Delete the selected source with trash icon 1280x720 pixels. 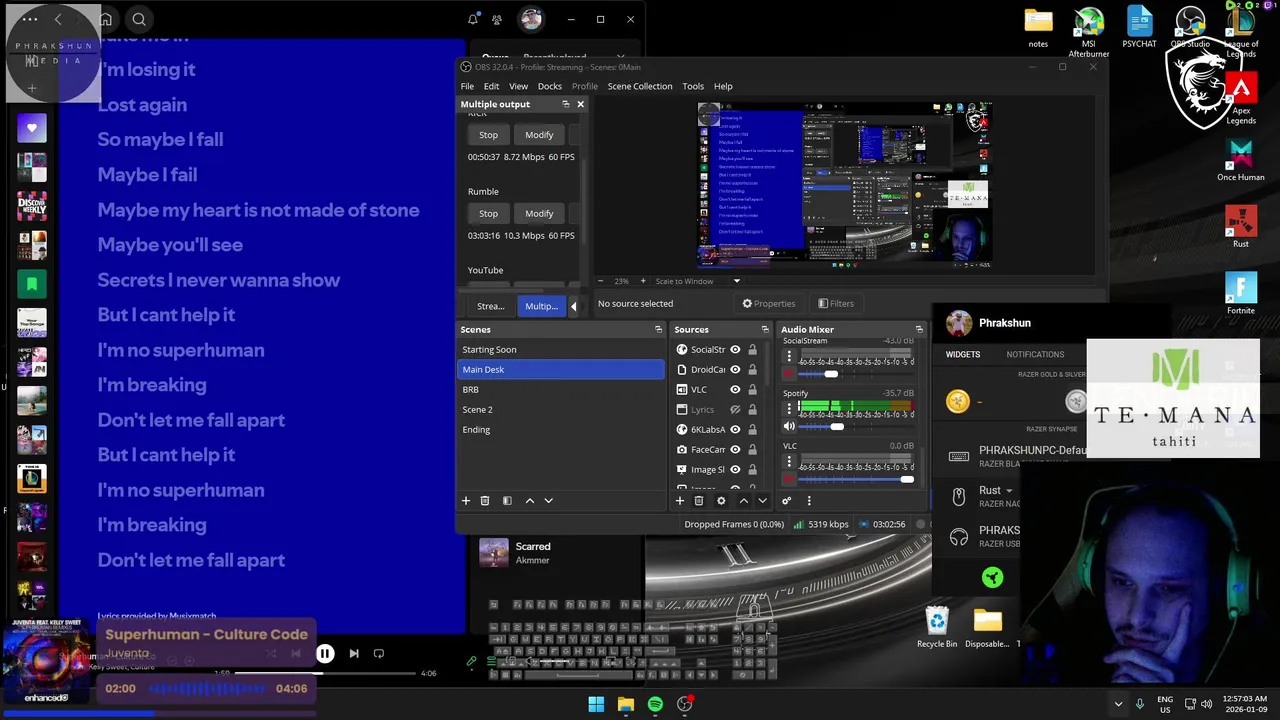[x=699, y=501]
